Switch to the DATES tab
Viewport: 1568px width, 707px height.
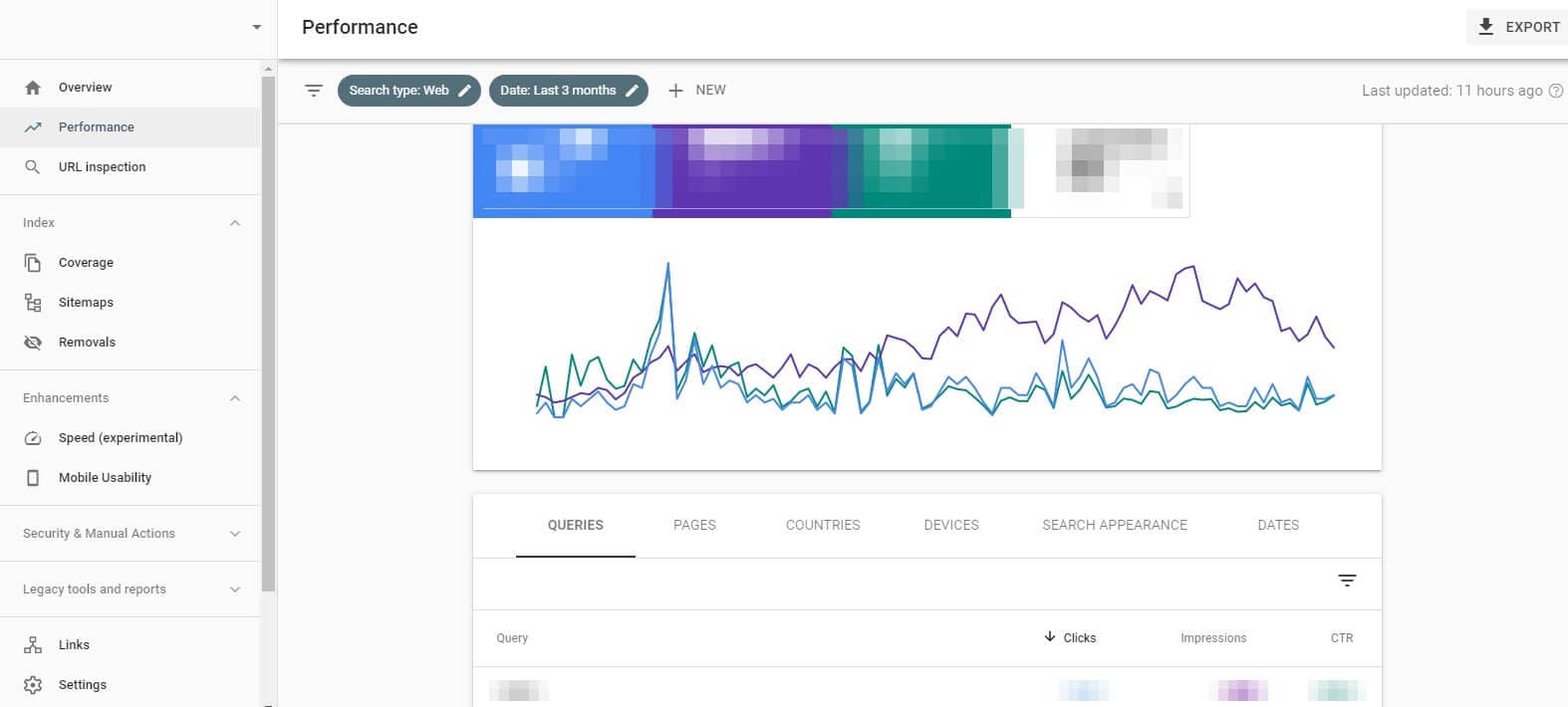pyautogui.click(x=1278, y=525)
